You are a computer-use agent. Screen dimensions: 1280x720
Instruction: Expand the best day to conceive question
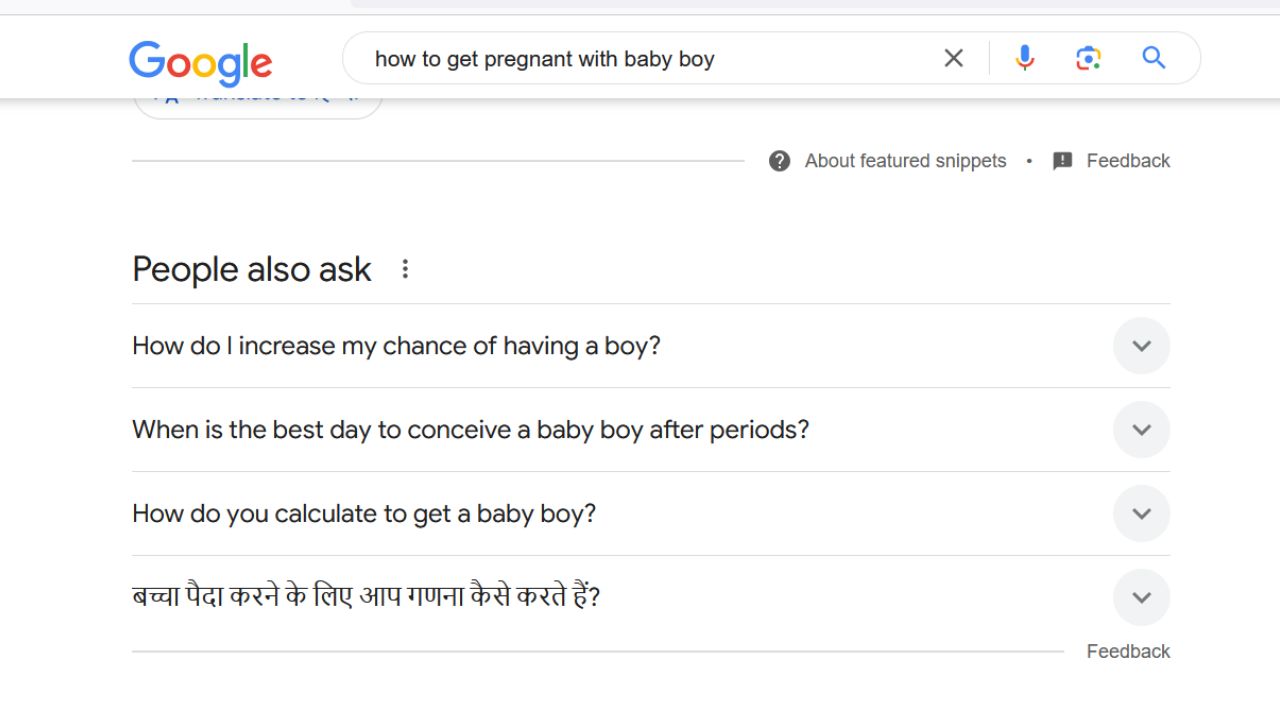[1141, 429]
